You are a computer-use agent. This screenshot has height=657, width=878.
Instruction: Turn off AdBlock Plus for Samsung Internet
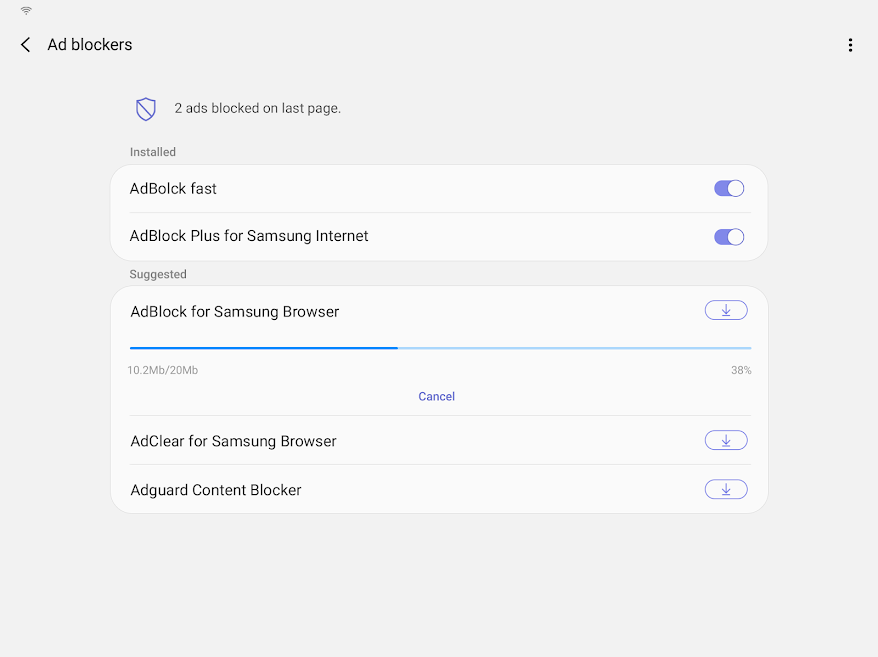[729, 236]
